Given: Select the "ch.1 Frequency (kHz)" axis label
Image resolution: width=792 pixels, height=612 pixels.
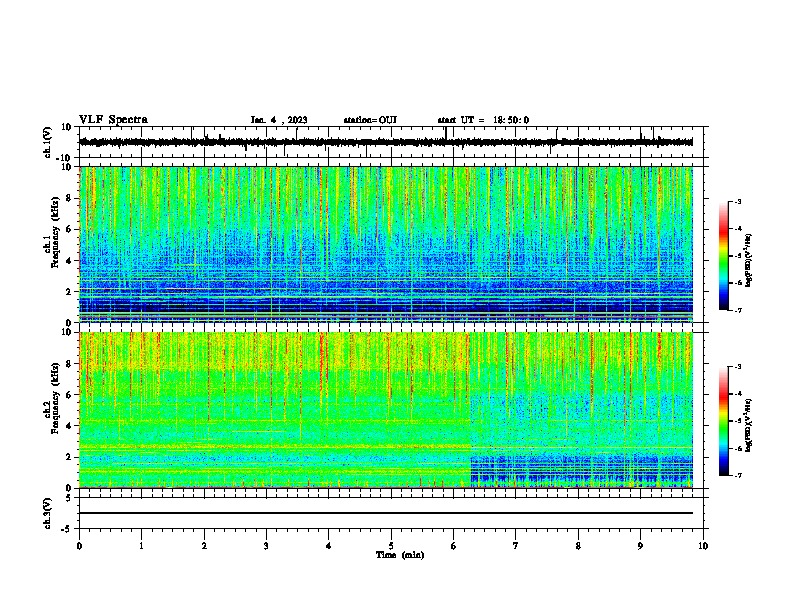Looking at the screenshot, I should (x=53, y=232).
